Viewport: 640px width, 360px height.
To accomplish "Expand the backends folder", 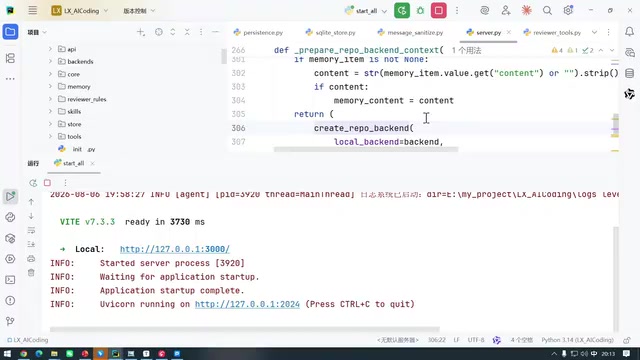I will point(50,61).
